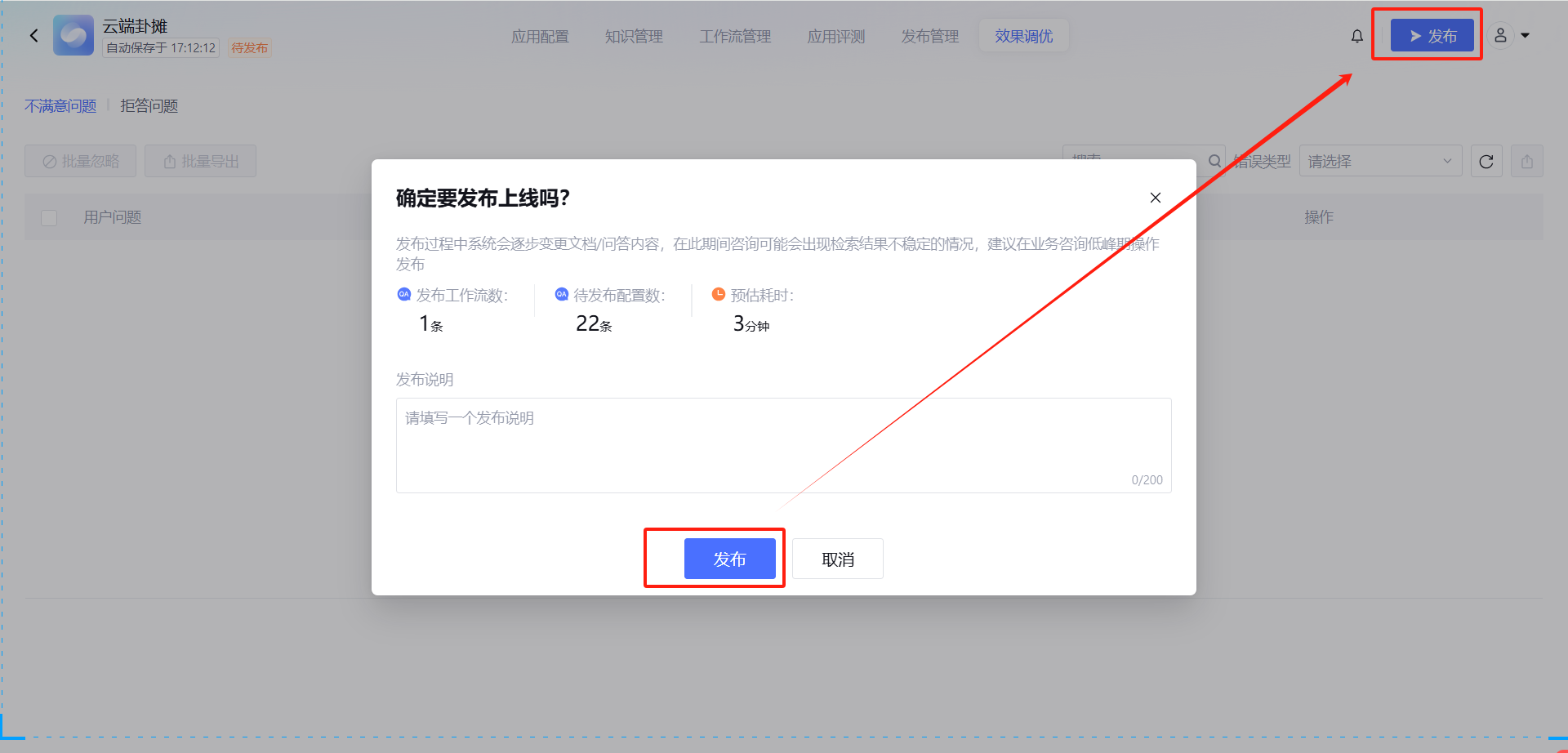Go back using the left arrow icon
The width and height of the screenshot is (1568, 753).
click(34, 35)
